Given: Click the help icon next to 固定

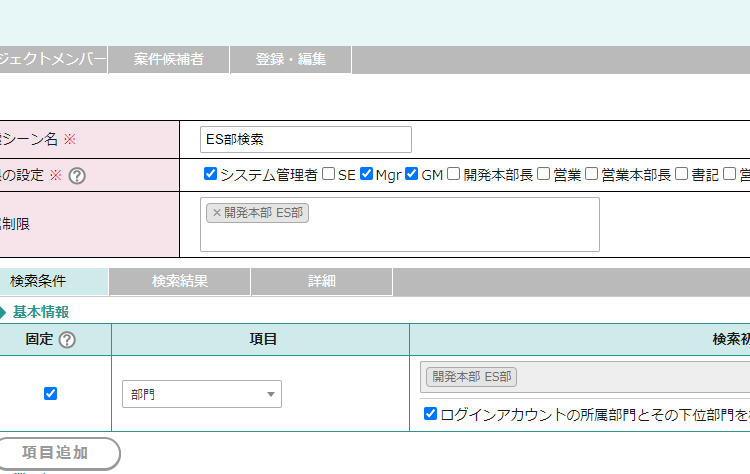Looking at the screenshot, I should [x=67, y=340].
